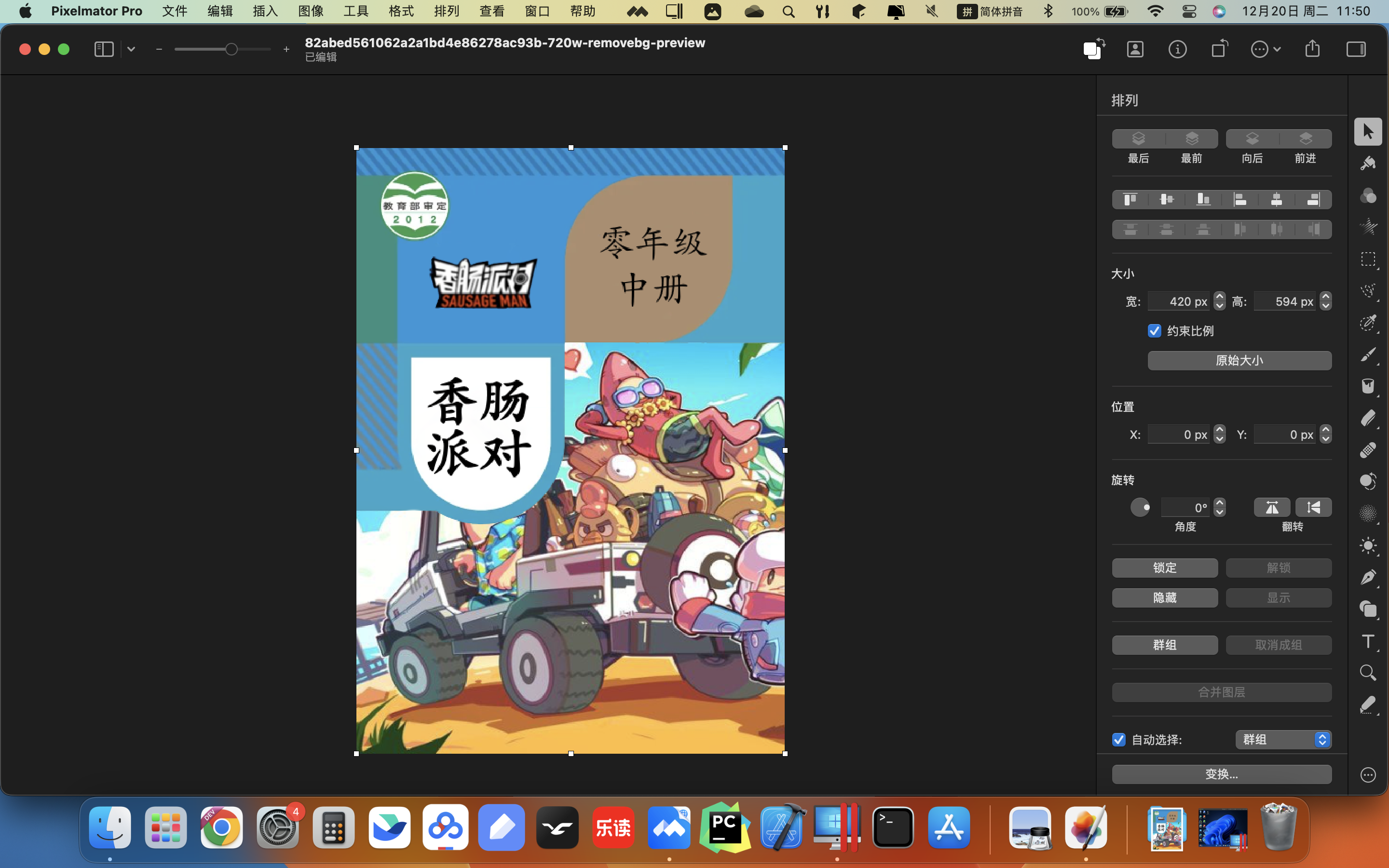1389x868 pixels.
Task: Select the Type text tool
Action: click(1368, 641)
